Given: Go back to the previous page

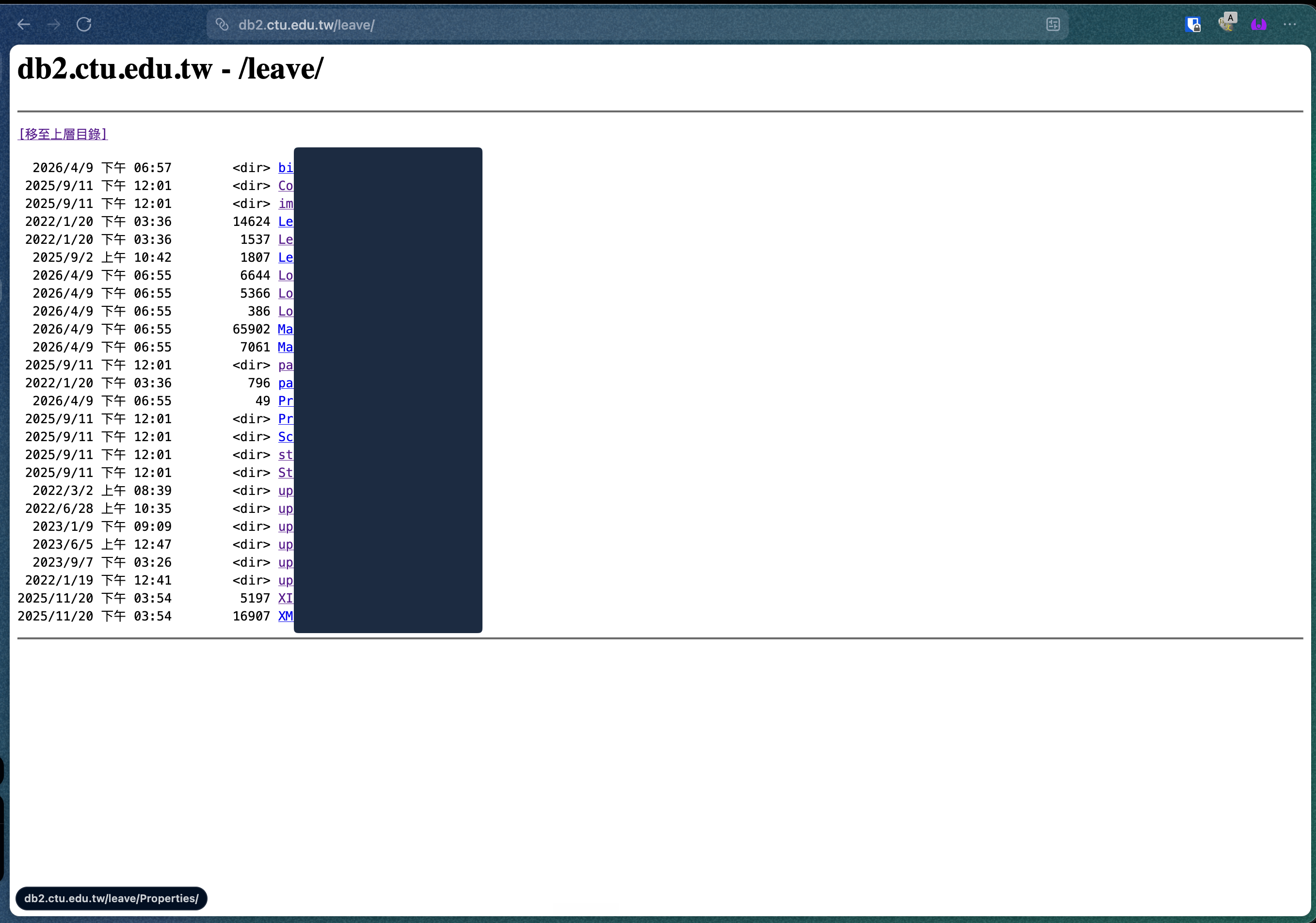Looking at the screenshot, I should (x=23, y=25).
